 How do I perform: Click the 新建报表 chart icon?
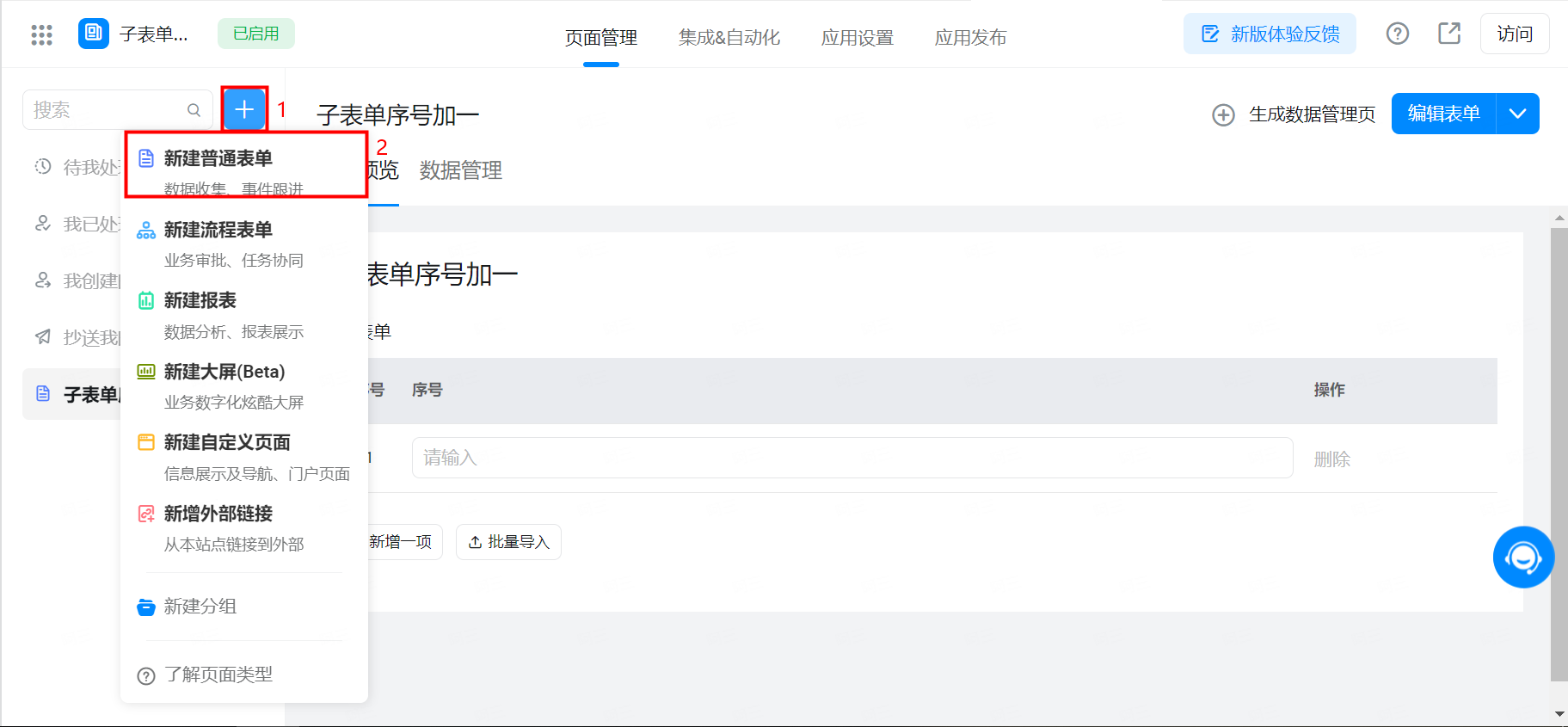pyautogui.click(x=146, y=300)
